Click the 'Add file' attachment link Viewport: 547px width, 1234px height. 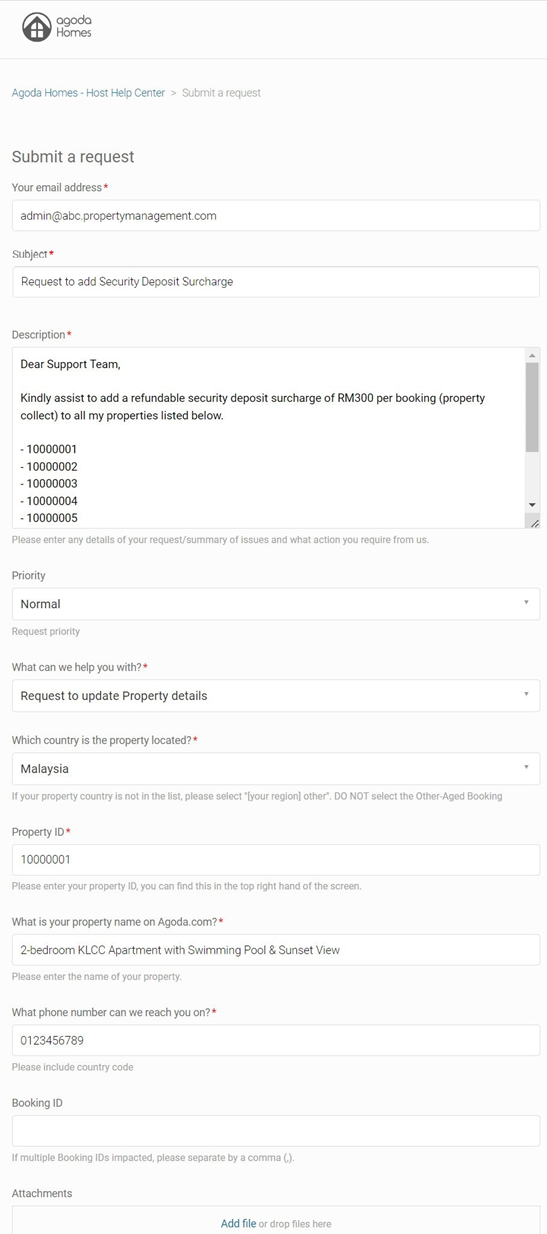(238, 1223)
